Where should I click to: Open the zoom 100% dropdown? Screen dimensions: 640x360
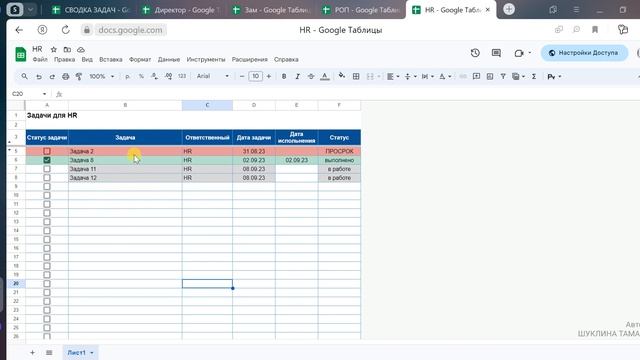tap(102, 76)
